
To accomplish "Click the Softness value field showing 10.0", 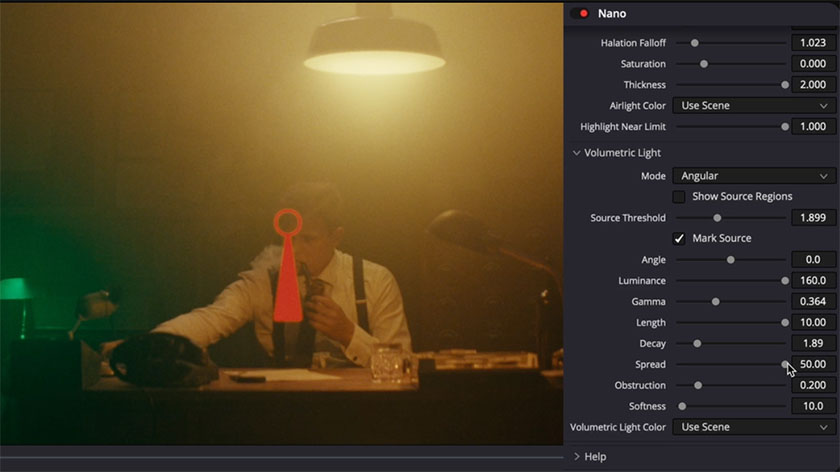I will pyautogui.click(x=813, y=406).
